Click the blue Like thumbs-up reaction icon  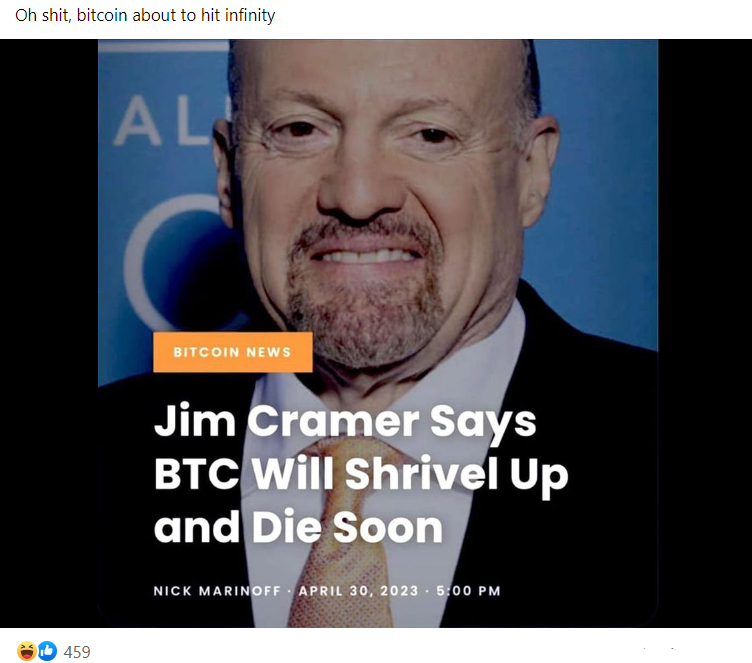[x=47, y=651]
